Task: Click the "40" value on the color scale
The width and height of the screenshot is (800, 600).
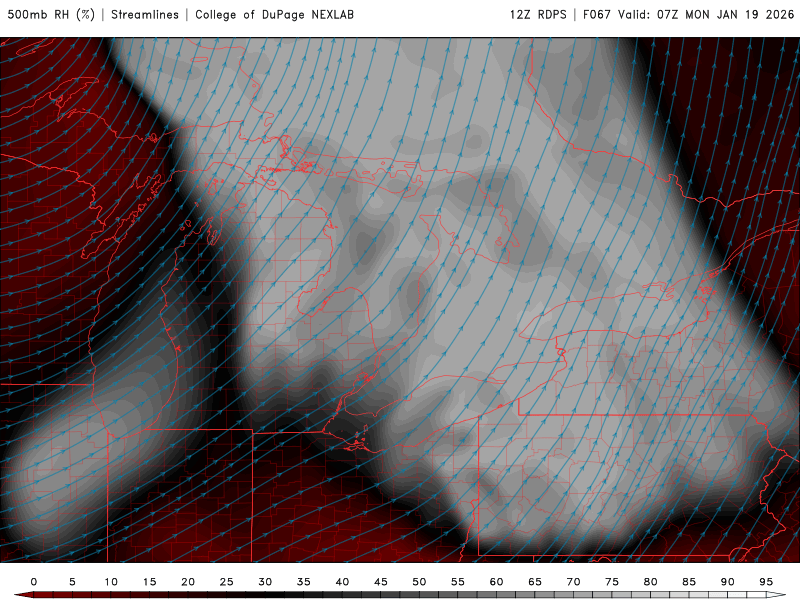Action: pyautogui.click(x=342, y=582)
